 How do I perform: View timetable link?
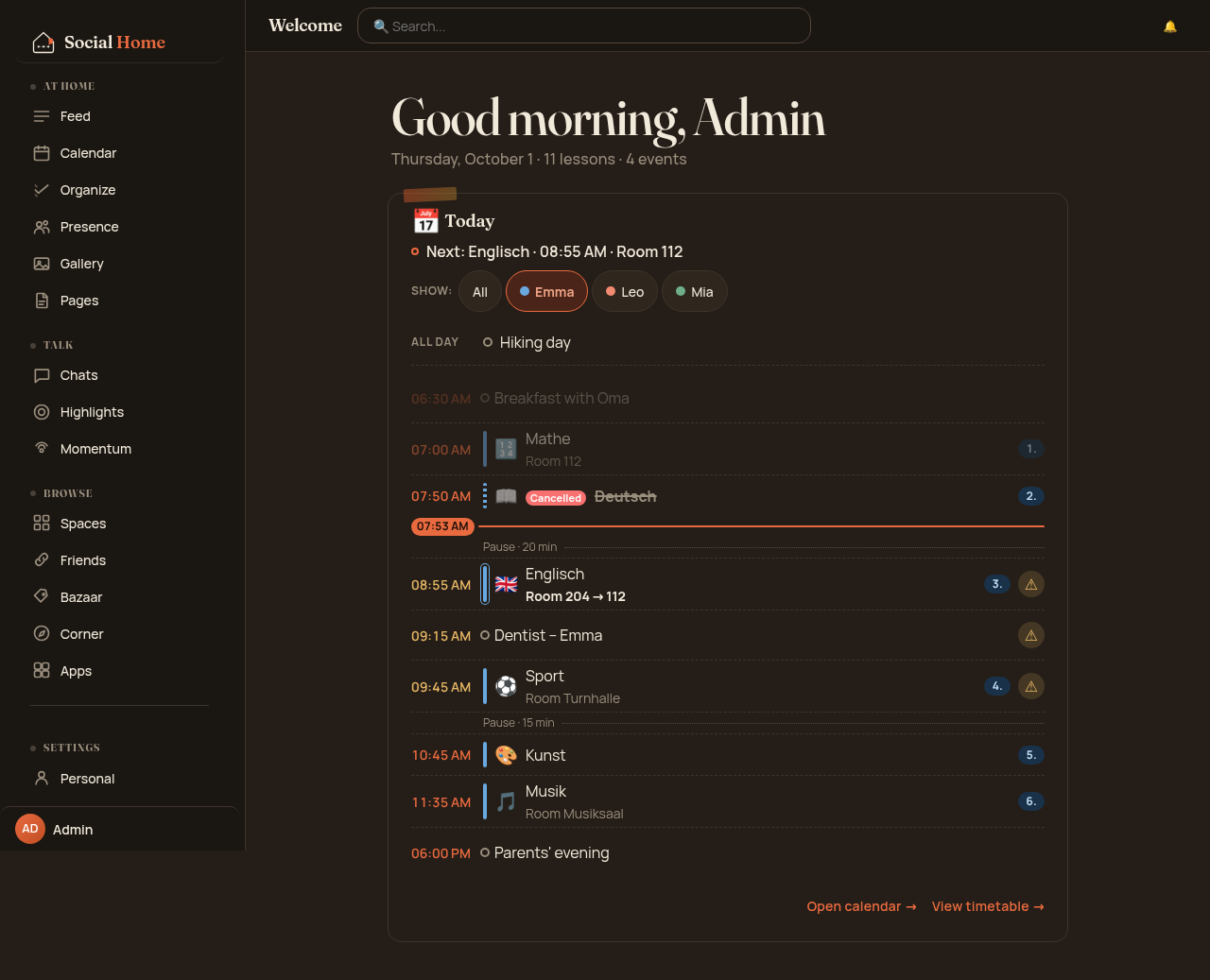coord(988,906)
